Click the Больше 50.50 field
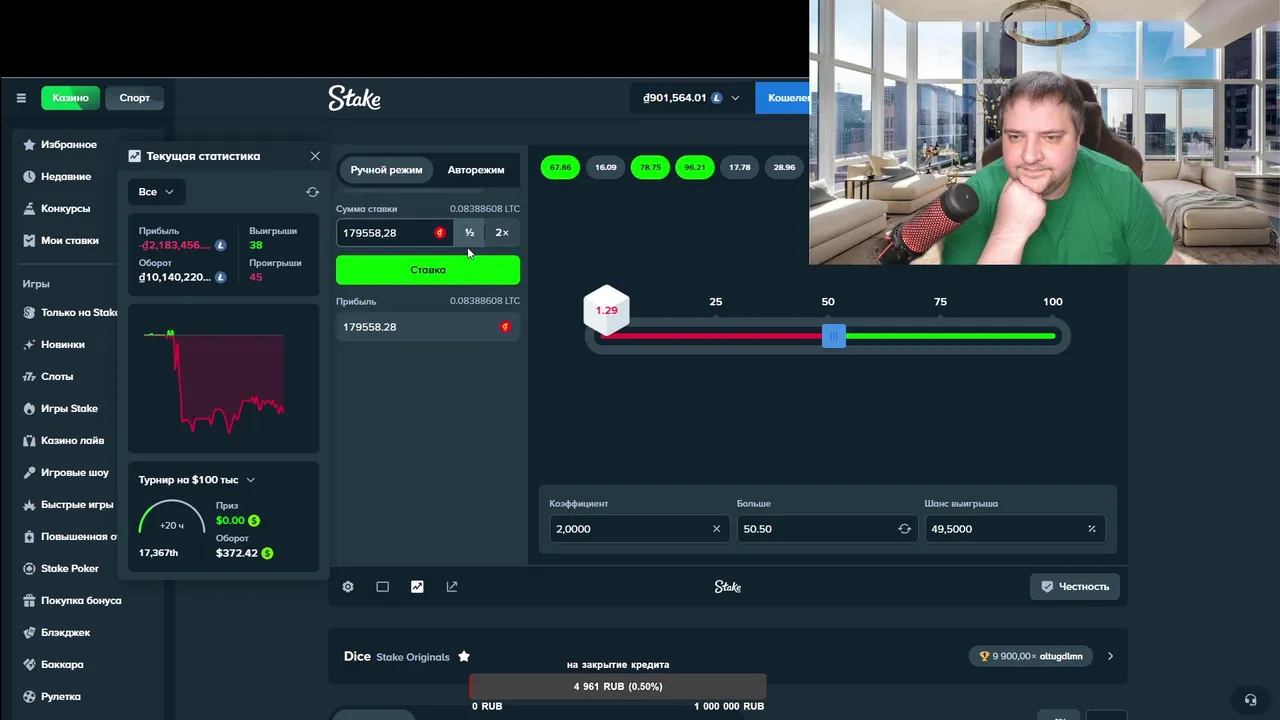The image size is (1280, 720). point(827,529)
